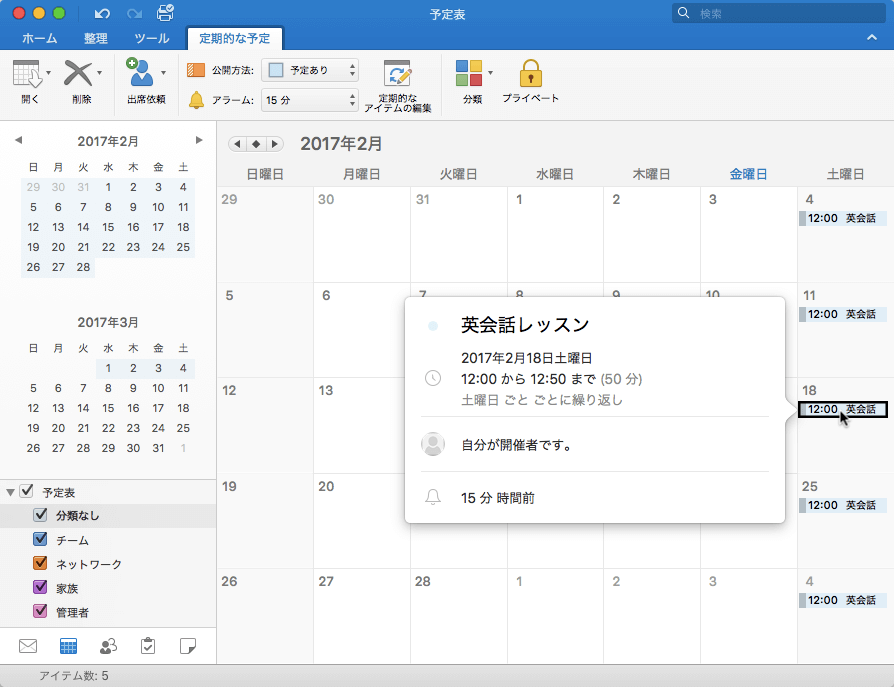Click day cell 13 in main calendar
The image size is (894, 687).
coord(361,425)
